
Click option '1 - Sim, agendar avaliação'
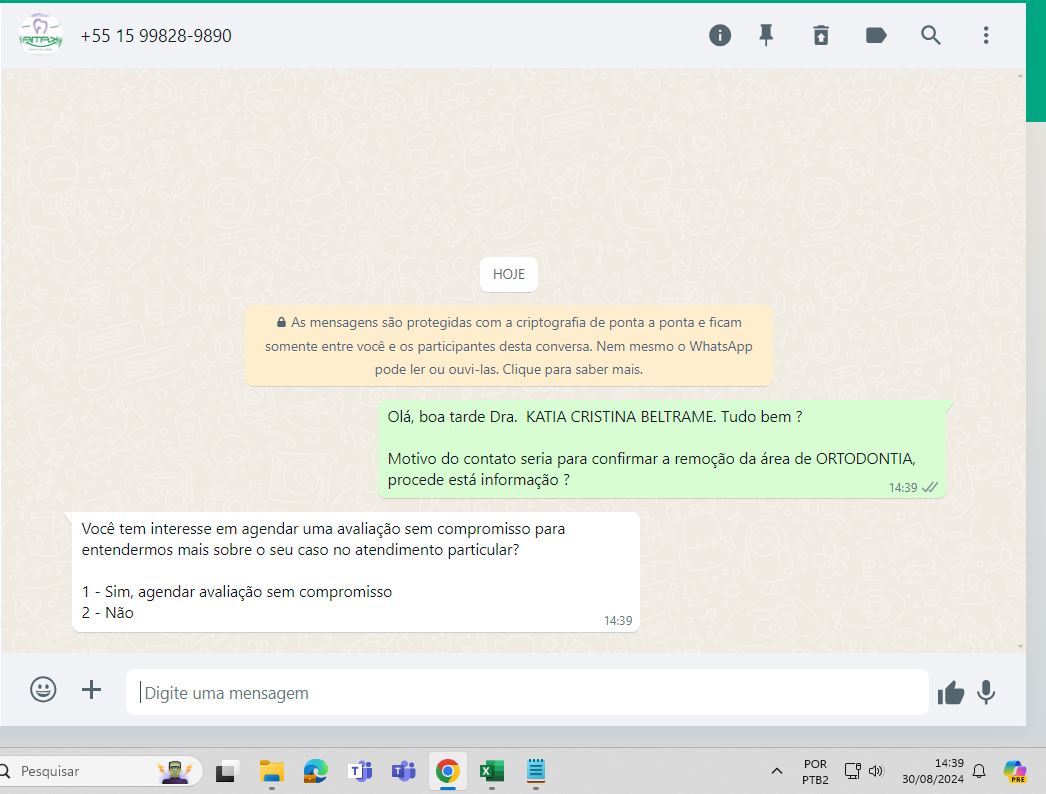(x=237, y=592)
